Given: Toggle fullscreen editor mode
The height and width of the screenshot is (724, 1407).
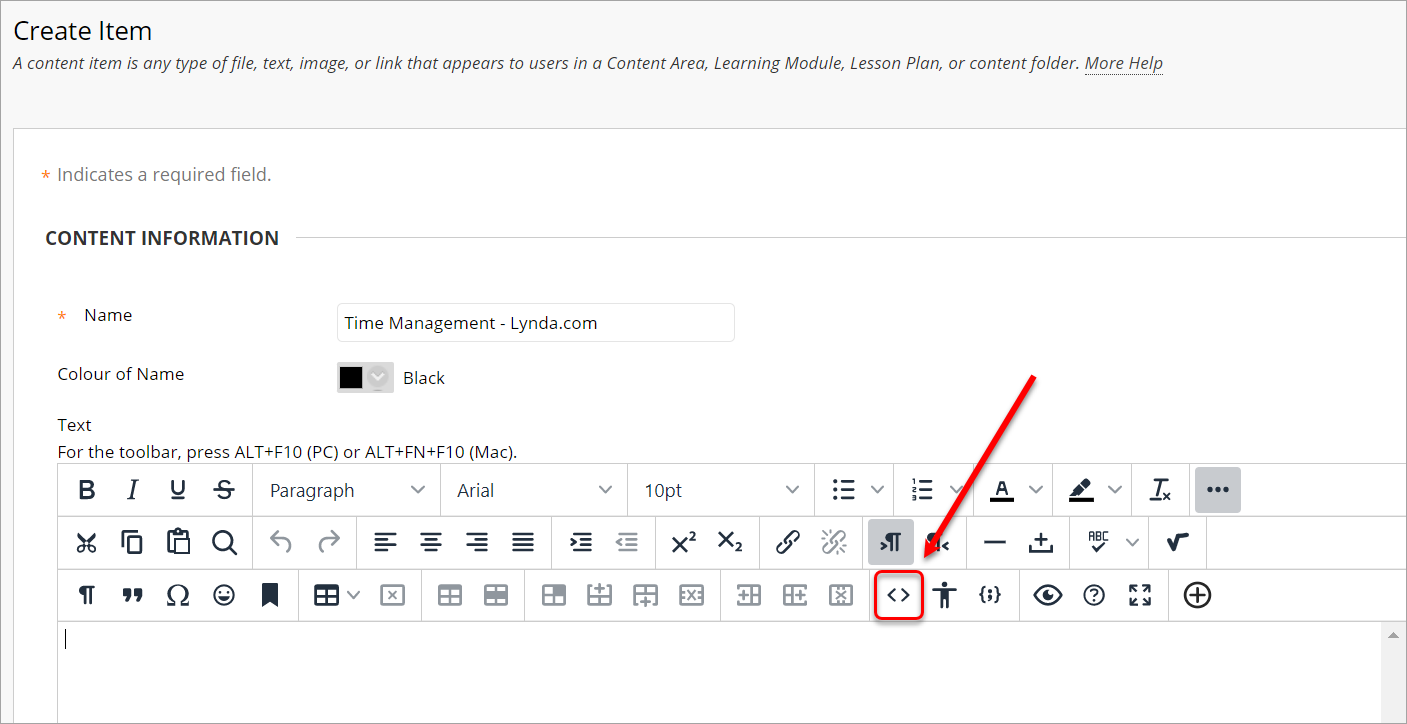Looking at the screenshot, I should point(1140,595).
